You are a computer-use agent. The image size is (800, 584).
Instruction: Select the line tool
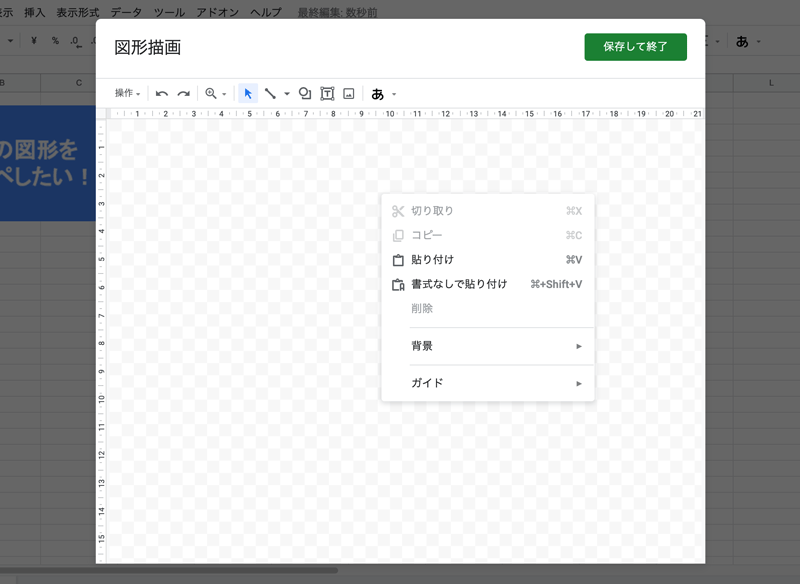tap(270, 93)
